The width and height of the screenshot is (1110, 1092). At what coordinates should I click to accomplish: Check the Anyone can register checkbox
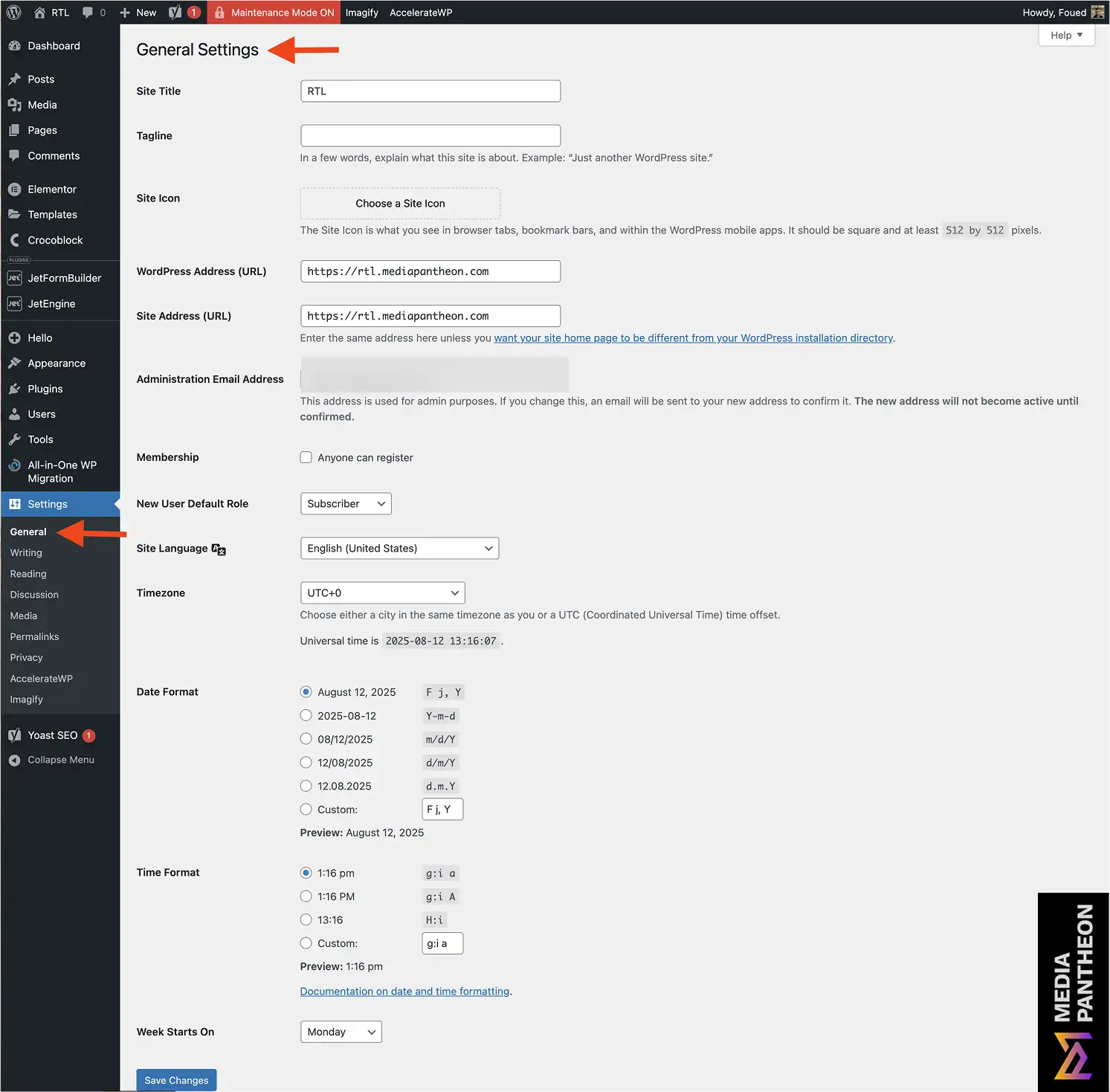pos(306,457)
